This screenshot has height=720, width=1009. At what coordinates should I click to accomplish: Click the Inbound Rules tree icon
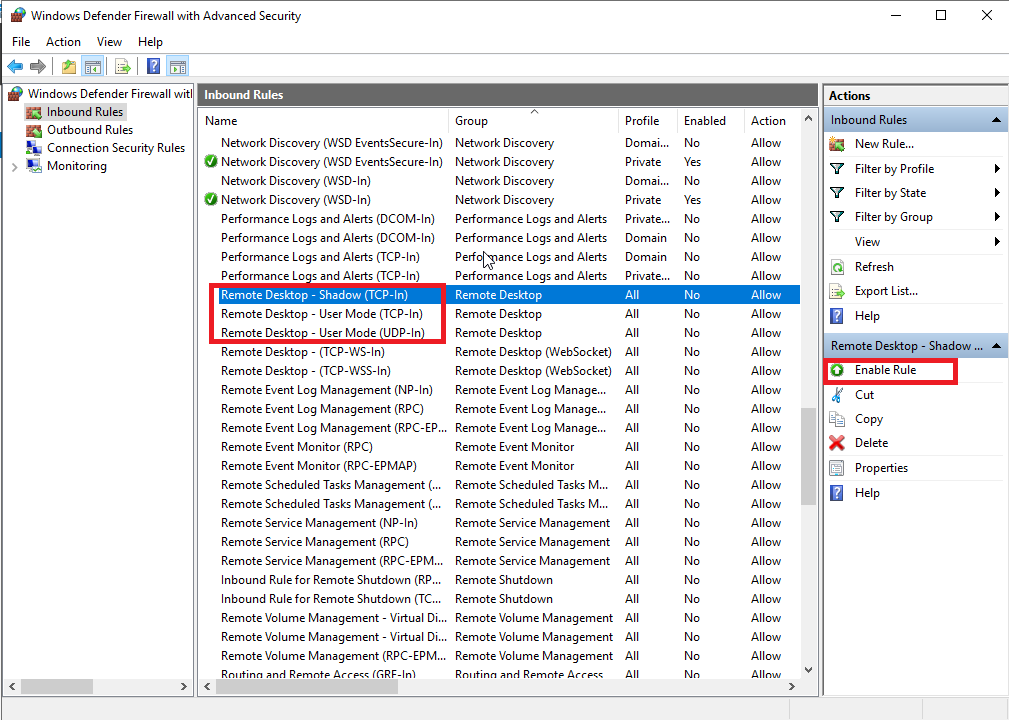coord(33,113)
